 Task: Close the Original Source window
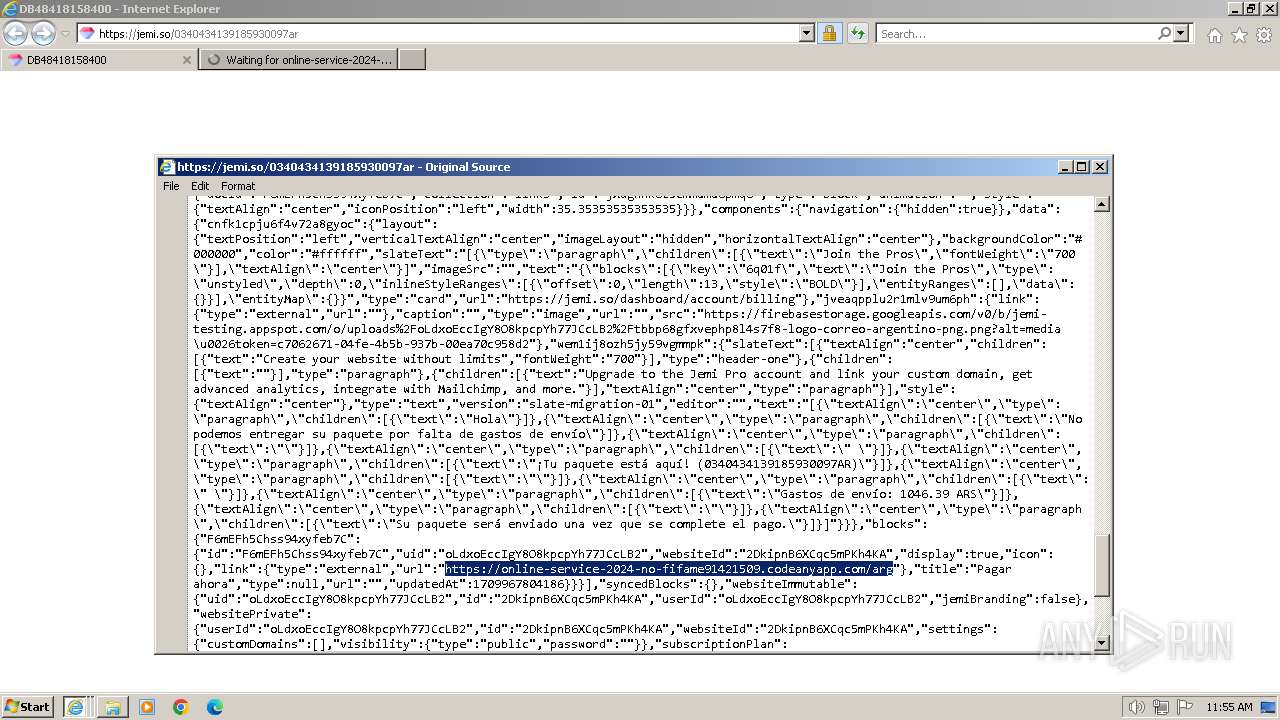pyautogui.click(x=1100, y=167)
